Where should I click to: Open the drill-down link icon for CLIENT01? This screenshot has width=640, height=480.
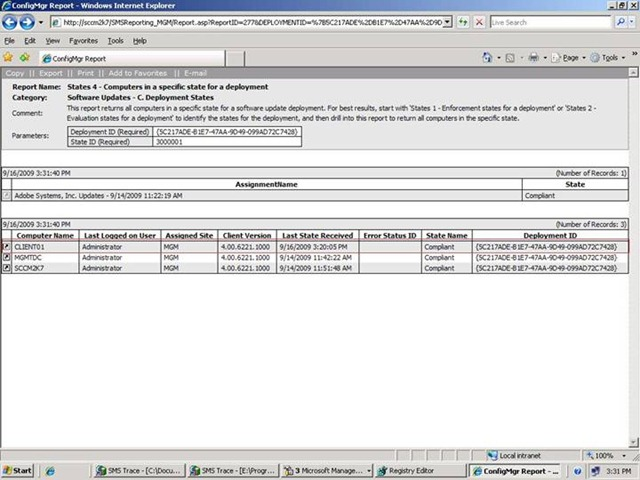[x=6, y=246]
